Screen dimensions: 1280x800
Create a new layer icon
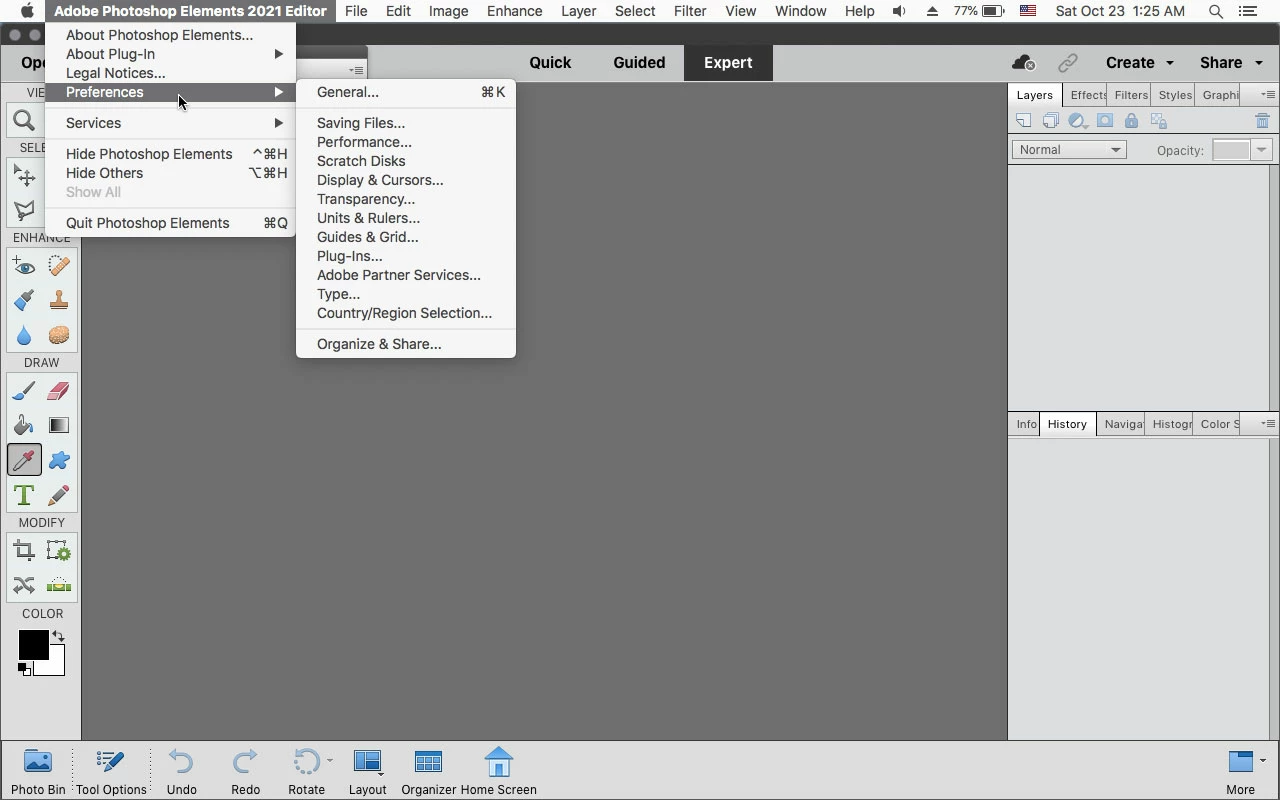1024,121
